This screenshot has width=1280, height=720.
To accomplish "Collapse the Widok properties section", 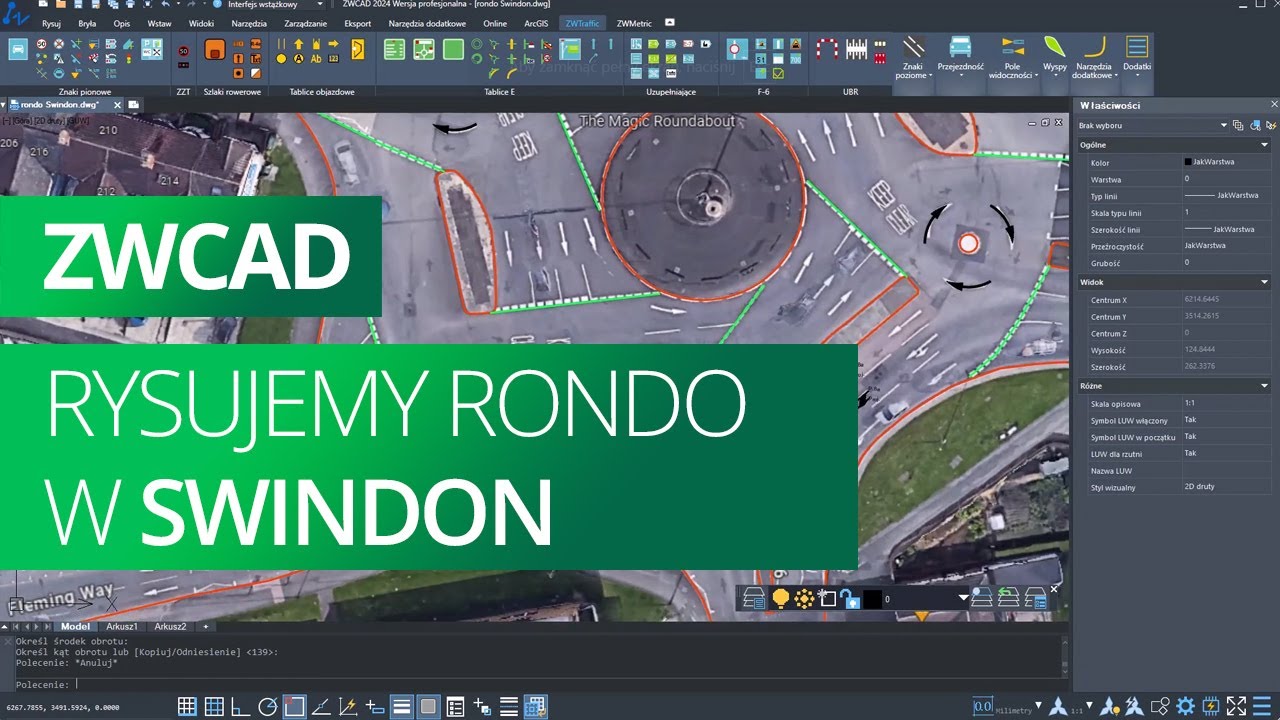I will (x=1264, y=283).
